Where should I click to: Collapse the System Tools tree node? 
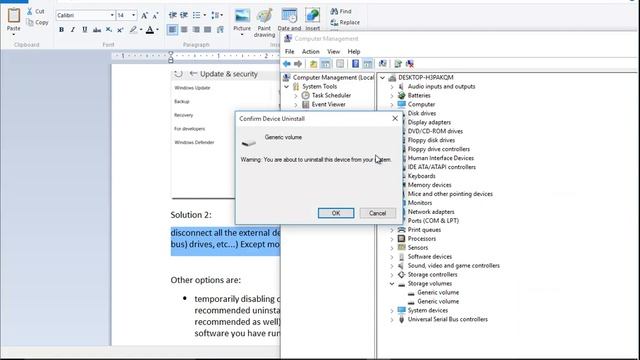[287, 87]
